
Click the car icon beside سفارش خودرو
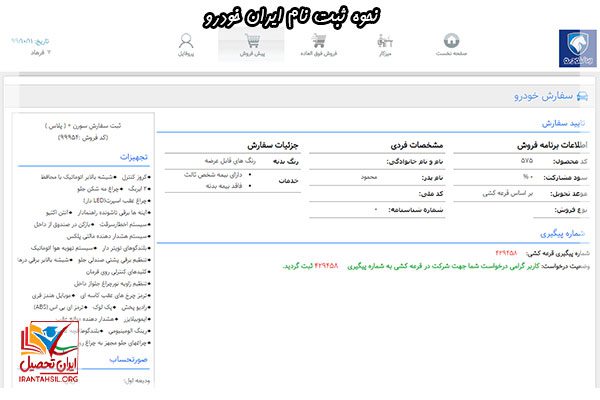(582, 96)
